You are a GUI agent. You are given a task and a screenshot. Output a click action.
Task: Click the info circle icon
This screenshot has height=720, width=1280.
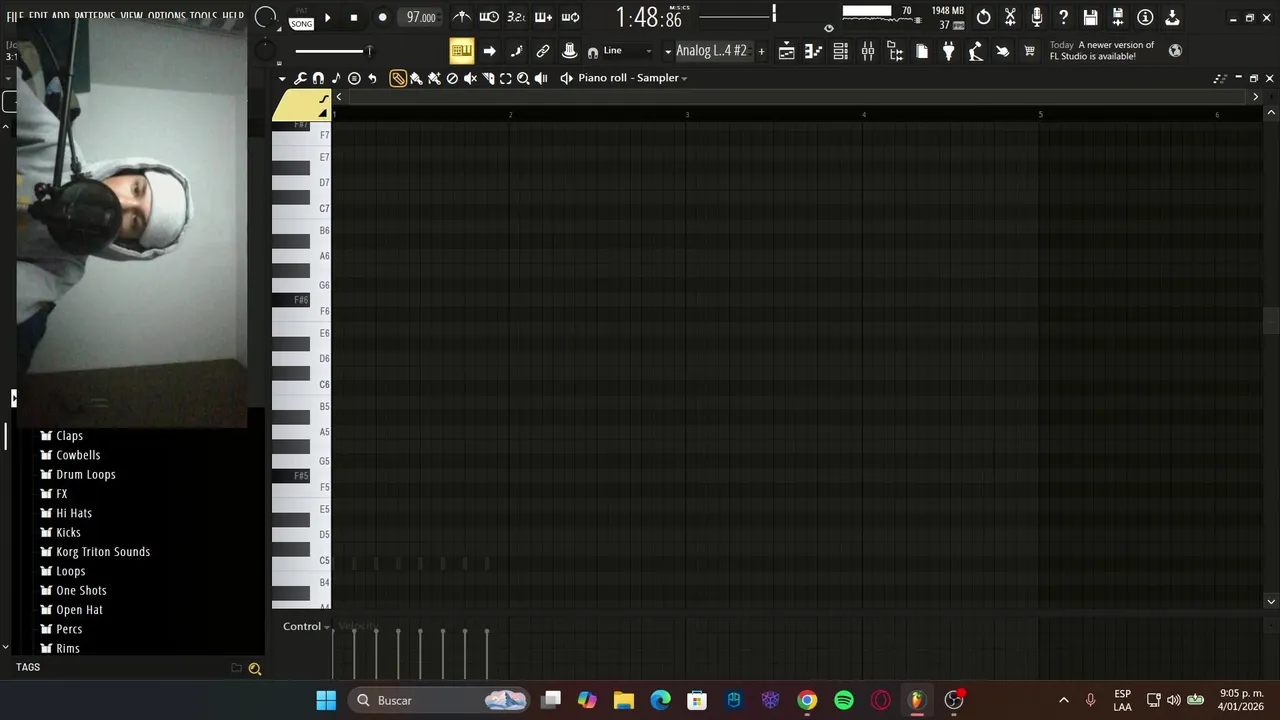pos(1145,17)
